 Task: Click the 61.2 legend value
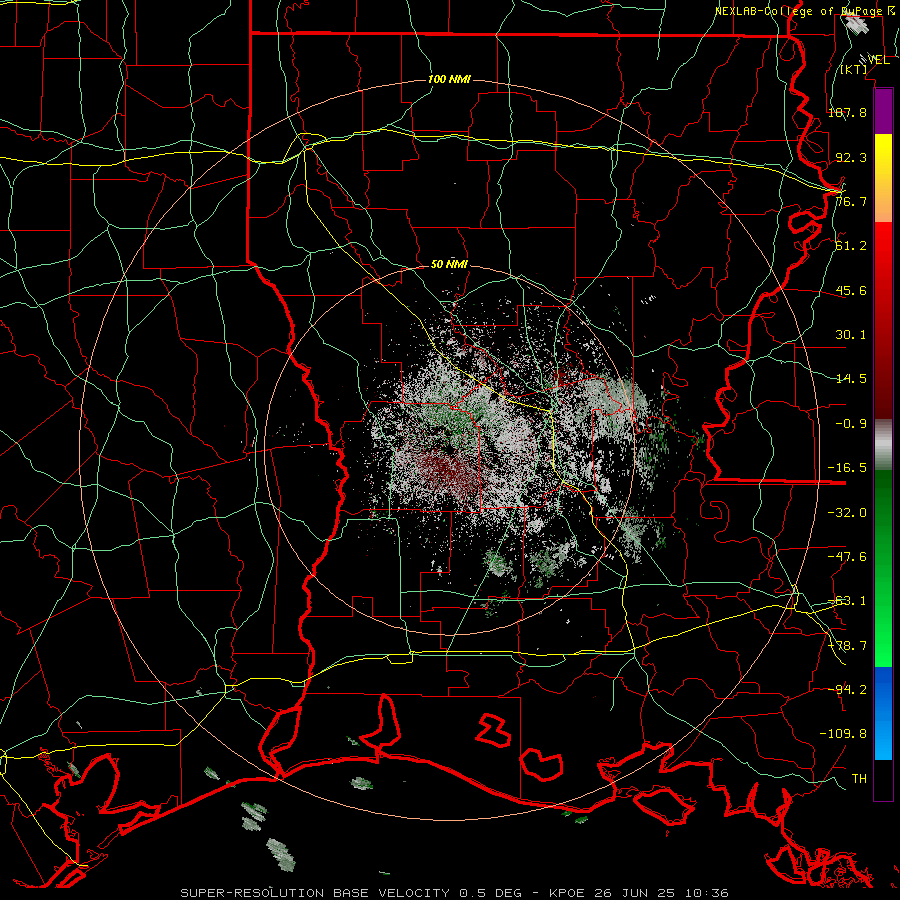click(851, 246)
